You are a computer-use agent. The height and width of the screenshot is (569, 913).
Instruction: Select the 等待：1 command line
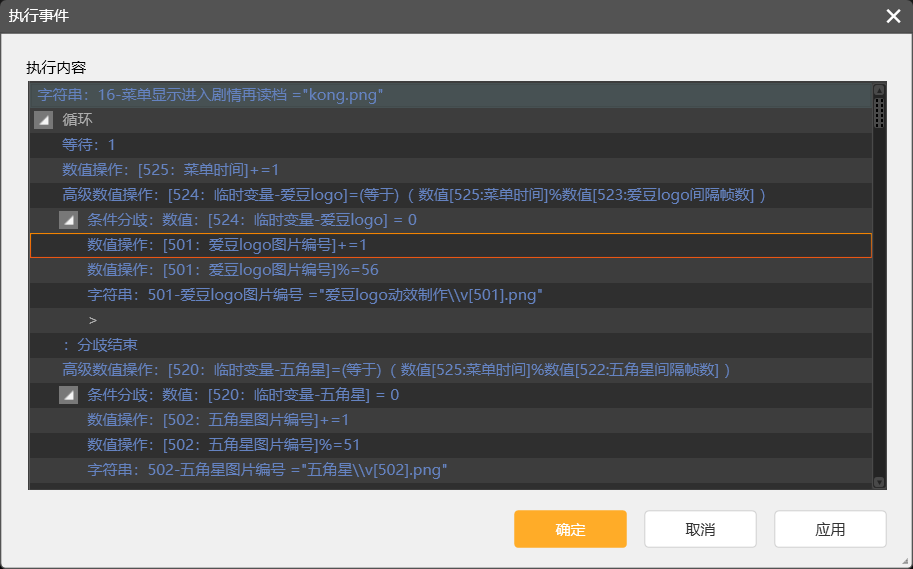pyautogui.click(x=89, y=145)
